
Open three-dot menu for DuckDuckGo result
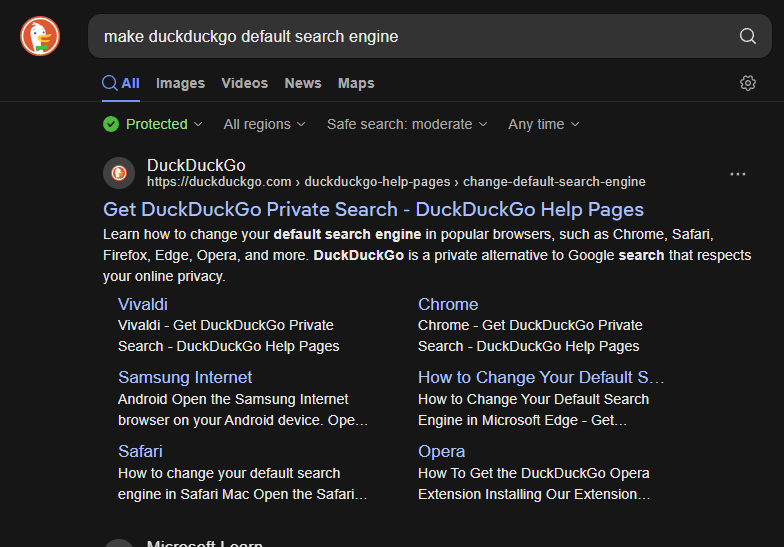point(738,174)
